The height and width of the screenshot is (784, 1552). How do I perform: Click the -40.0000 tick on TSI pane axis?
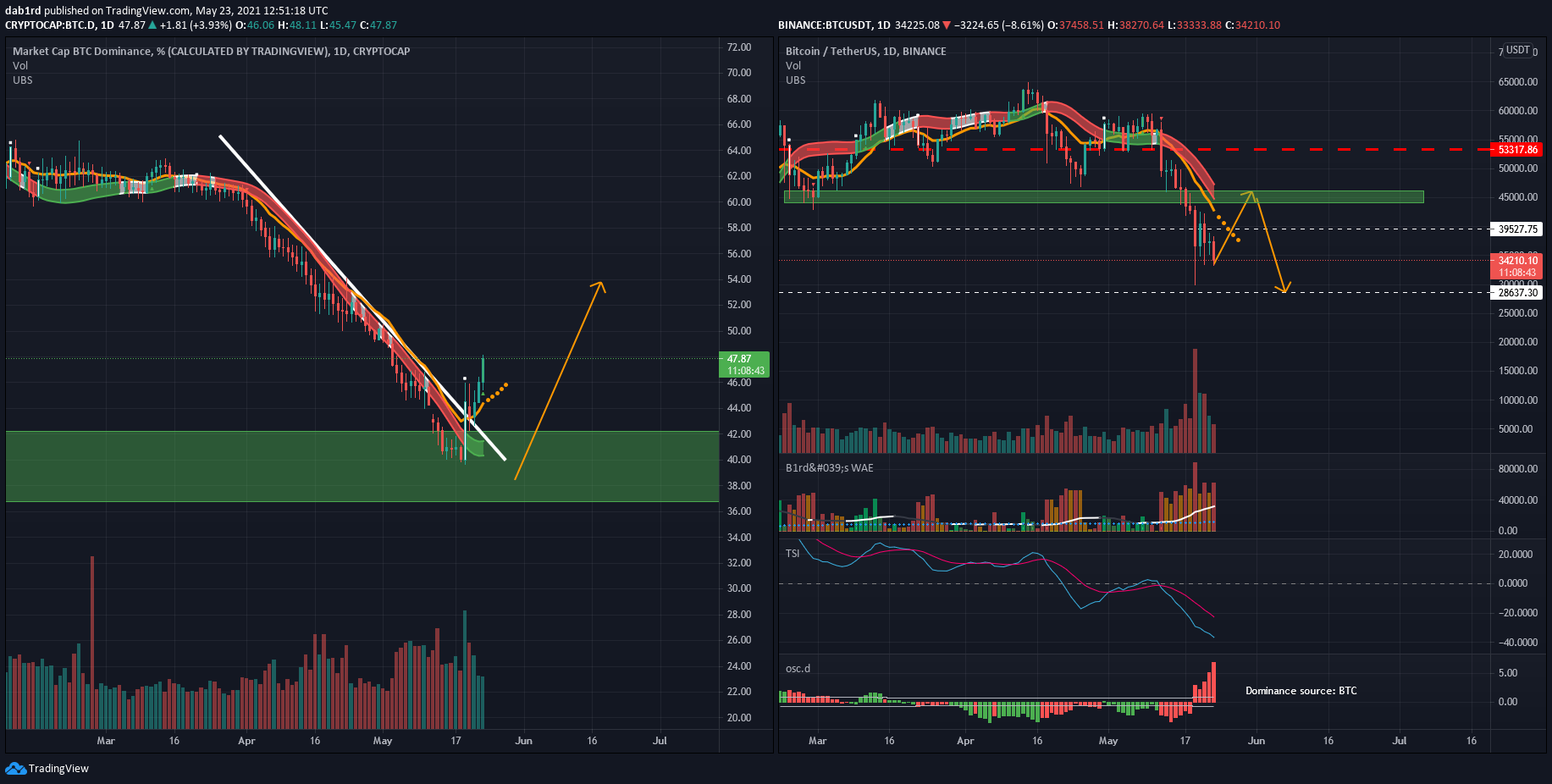click(1518, 643)
